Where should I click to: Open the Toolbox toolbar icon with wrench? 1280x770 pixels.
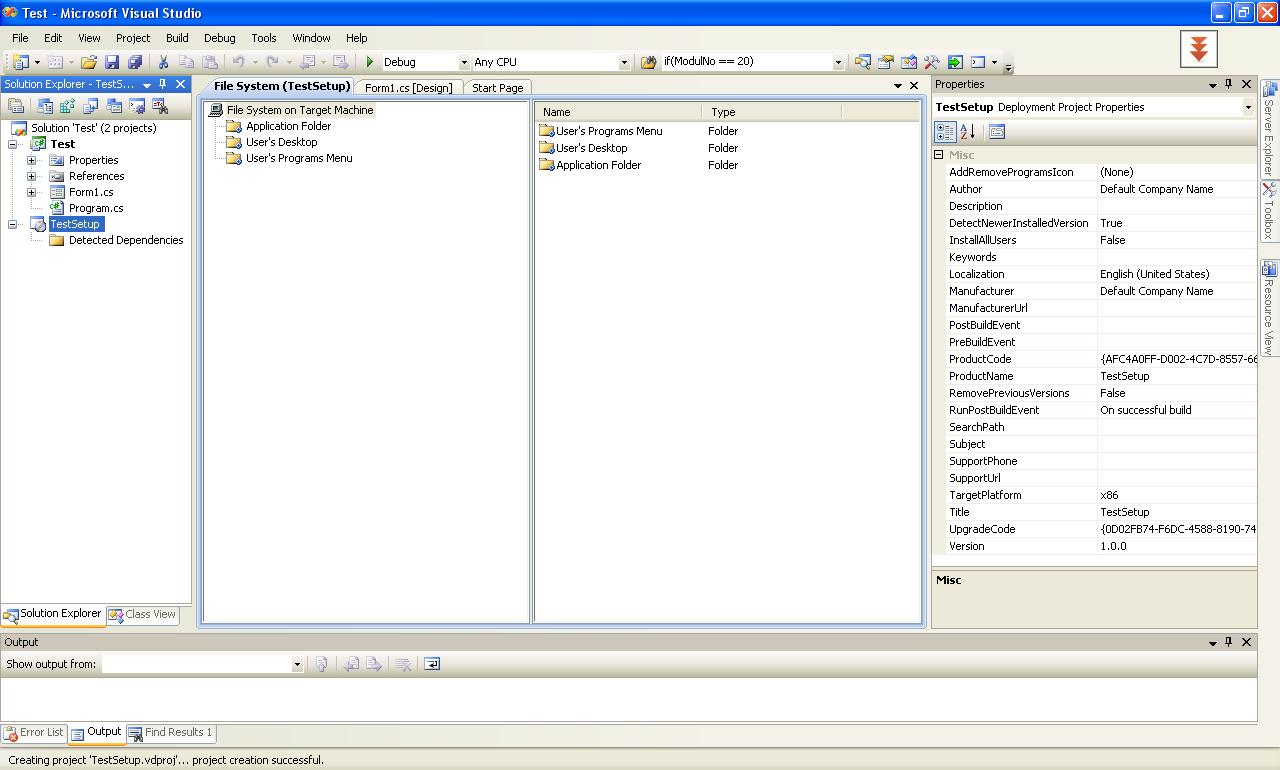coord(931,62)
